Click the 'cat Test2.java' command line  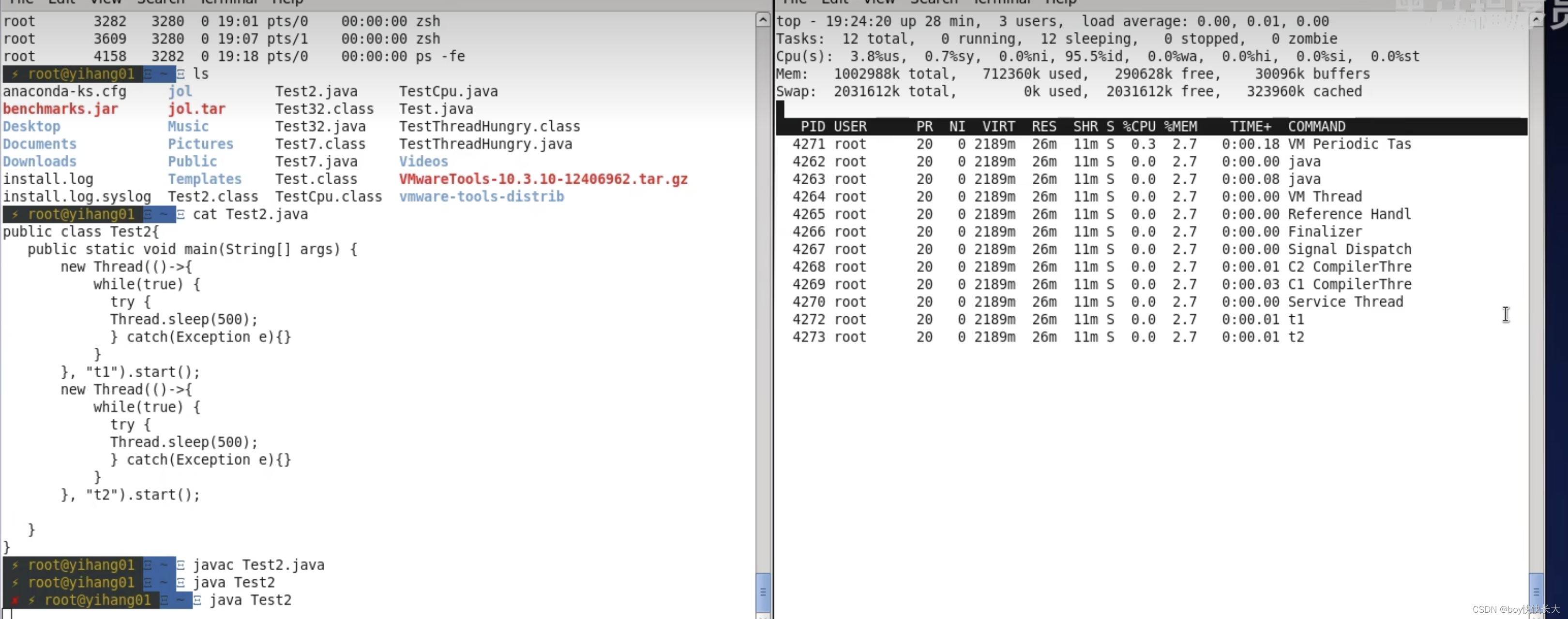[250, 214]
